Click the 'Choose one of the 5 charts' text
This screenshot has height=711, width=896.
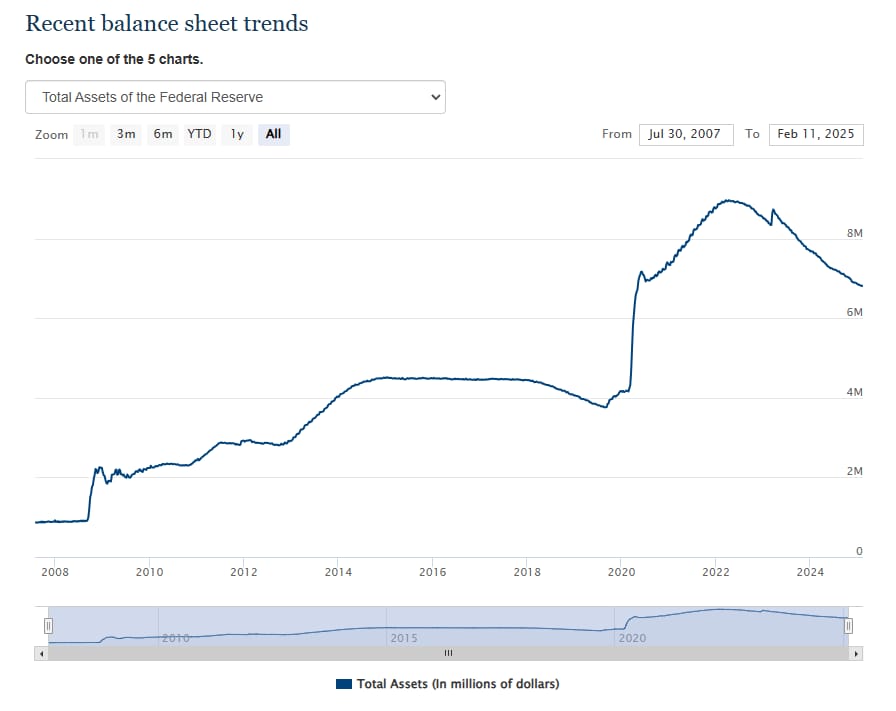pyautogui.click(x=114, y=59)
